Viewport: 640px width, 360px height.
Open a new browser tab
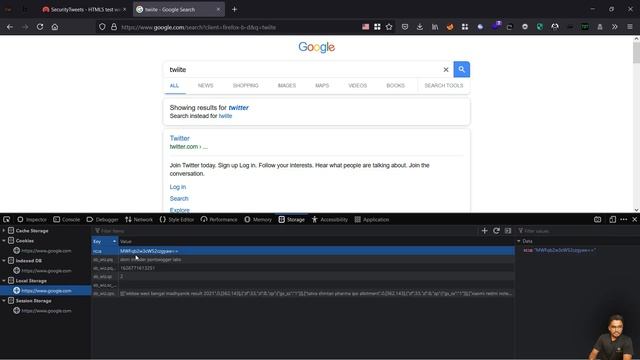[x=234, y=9]
